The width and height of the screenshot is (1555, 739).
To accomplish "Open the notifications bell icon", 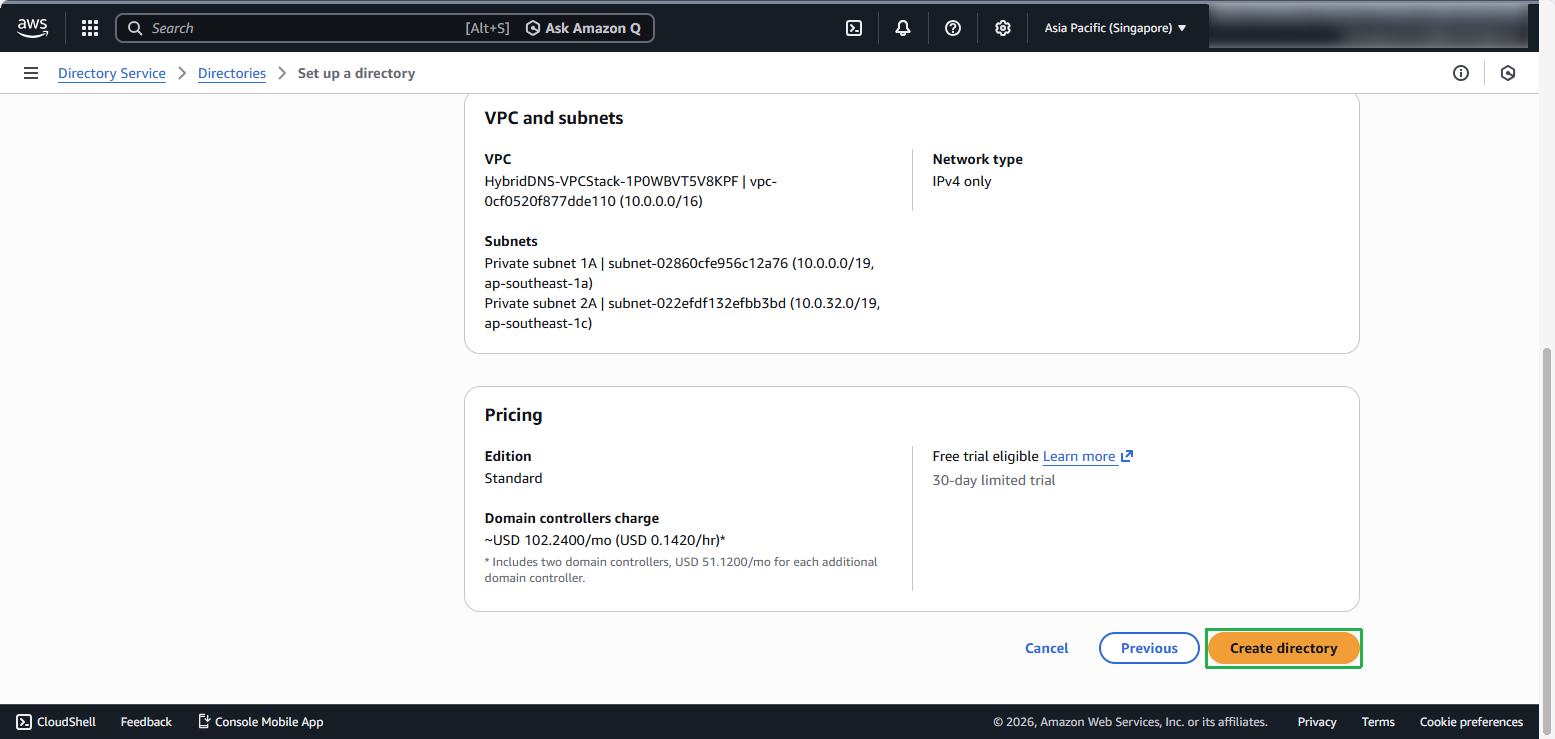I will coord(903,28).
